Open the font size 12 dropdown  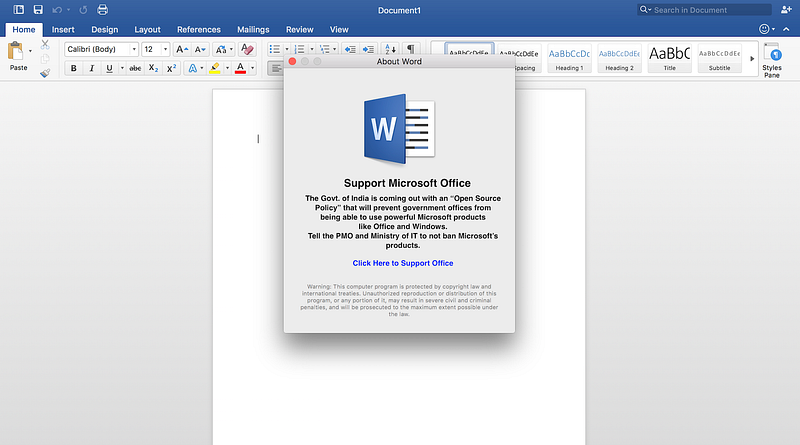165,50
